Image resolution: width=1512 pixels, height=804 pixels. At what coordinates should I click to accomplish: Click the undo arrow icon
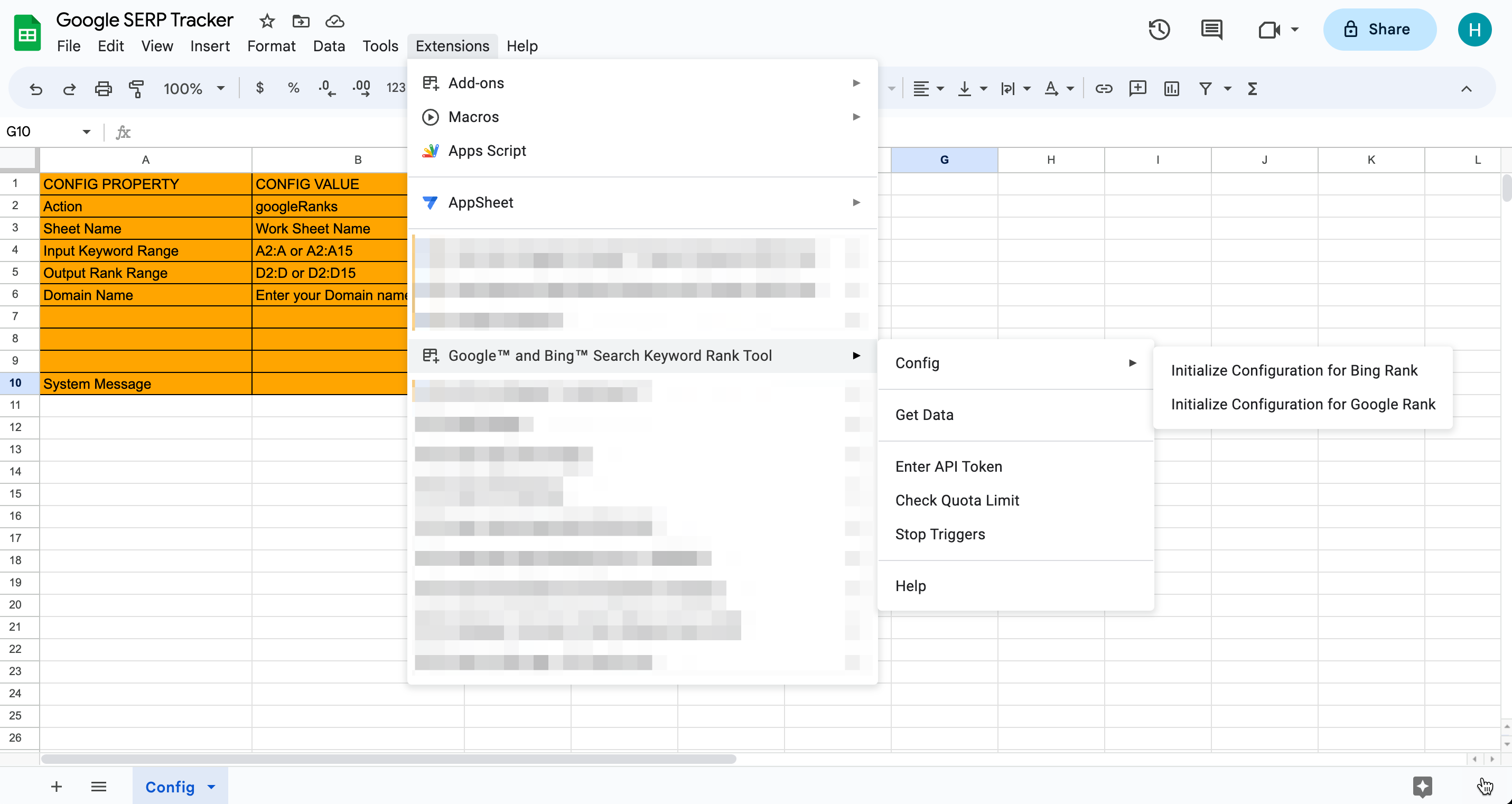coord(36,89)
